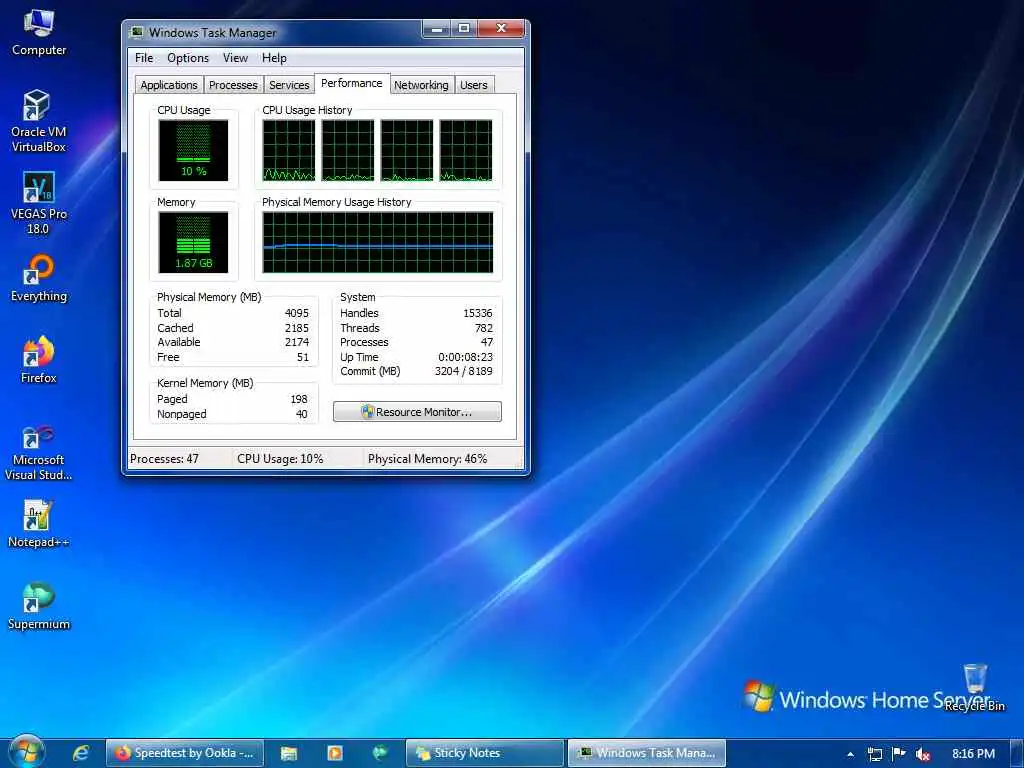Click the Handles value 15336
This screenshot has height=768, width=1024.
[x=477, y=313]
